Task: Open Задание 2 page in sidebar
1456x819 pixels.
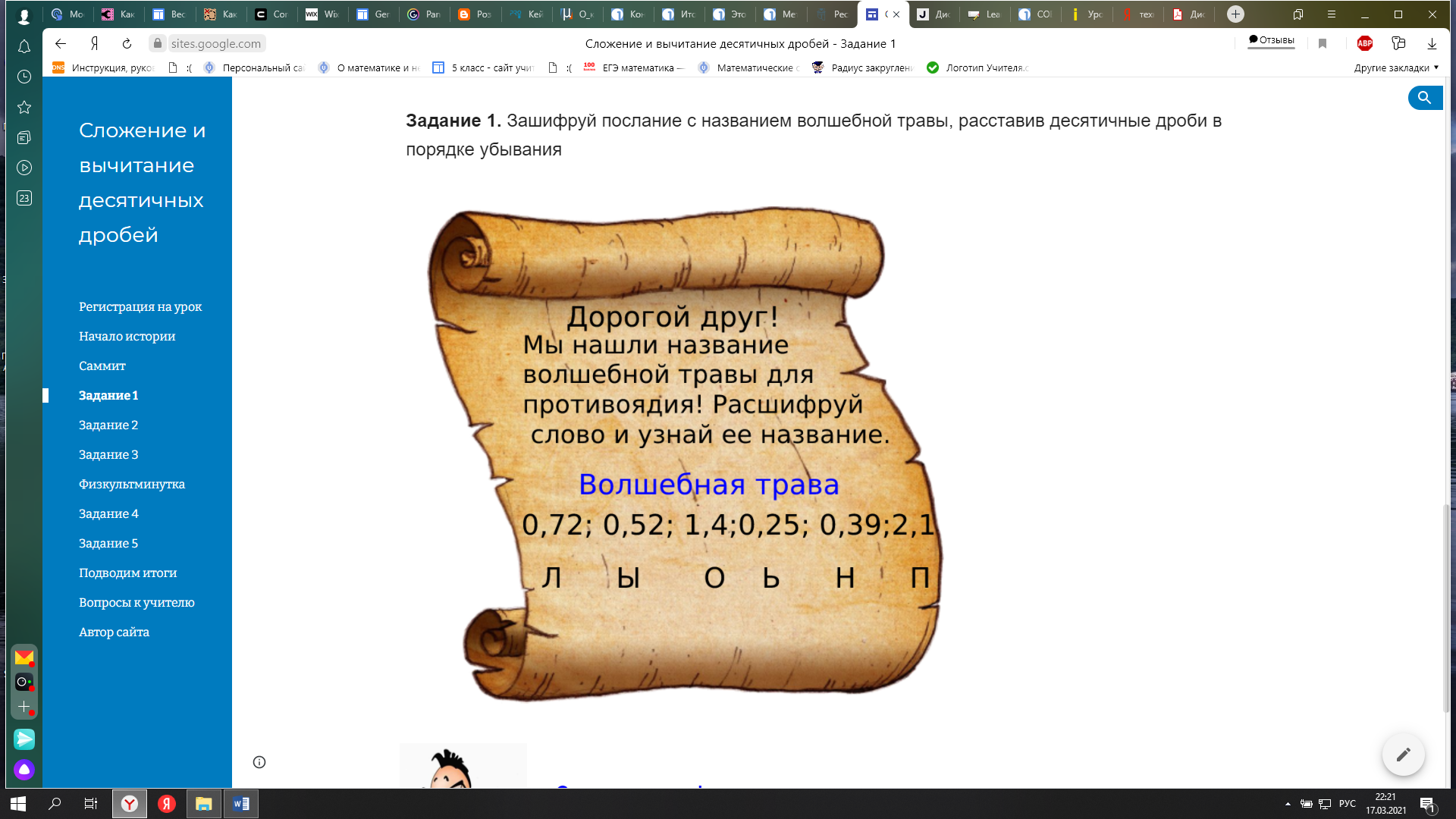Action: coord(108,425)
